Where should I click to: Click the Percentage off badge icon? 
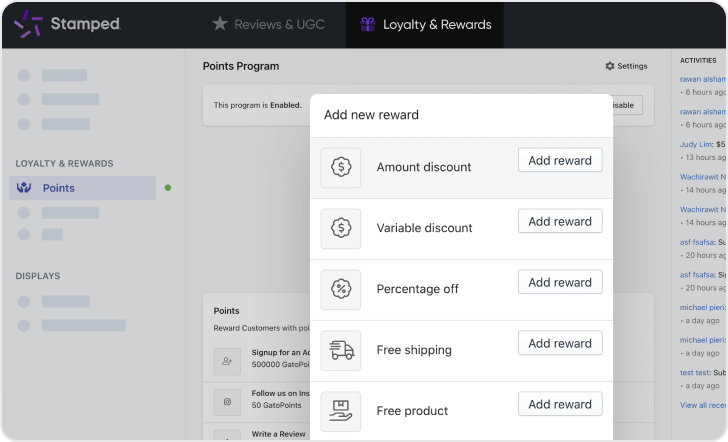pos(341,289)
